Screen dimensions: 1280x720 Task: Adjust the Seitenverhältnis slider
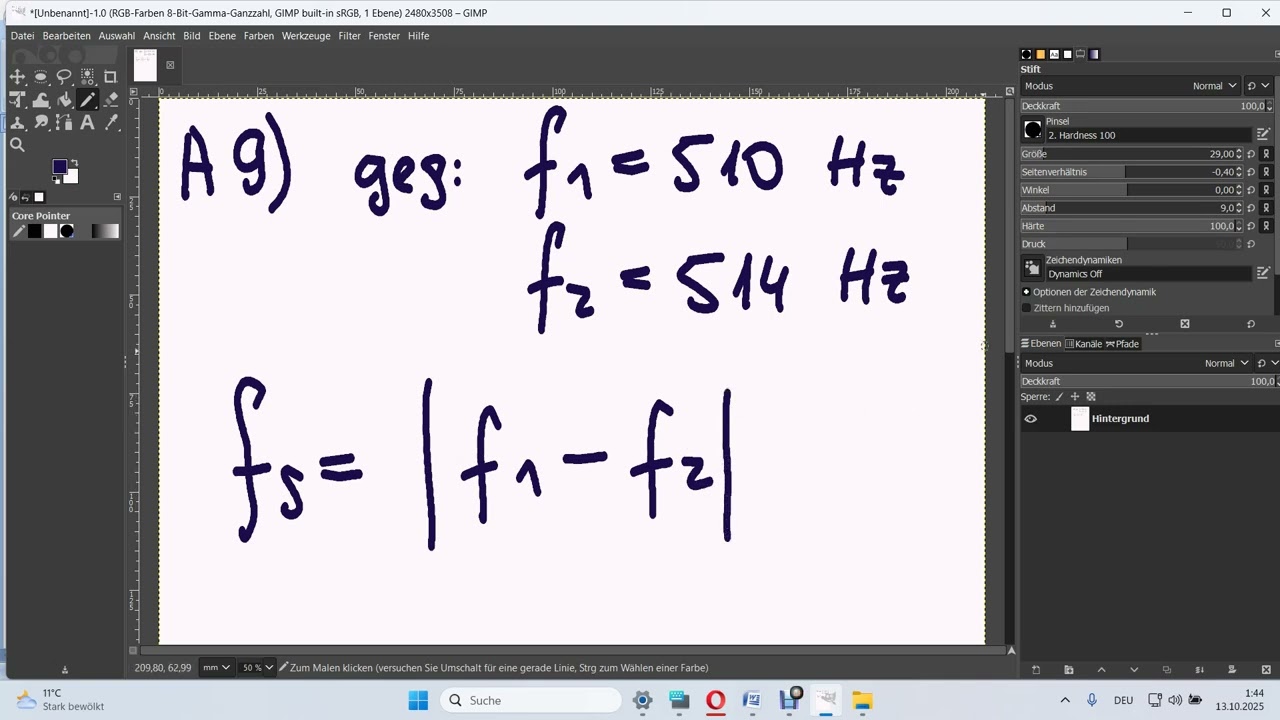tap(1131, 172)
